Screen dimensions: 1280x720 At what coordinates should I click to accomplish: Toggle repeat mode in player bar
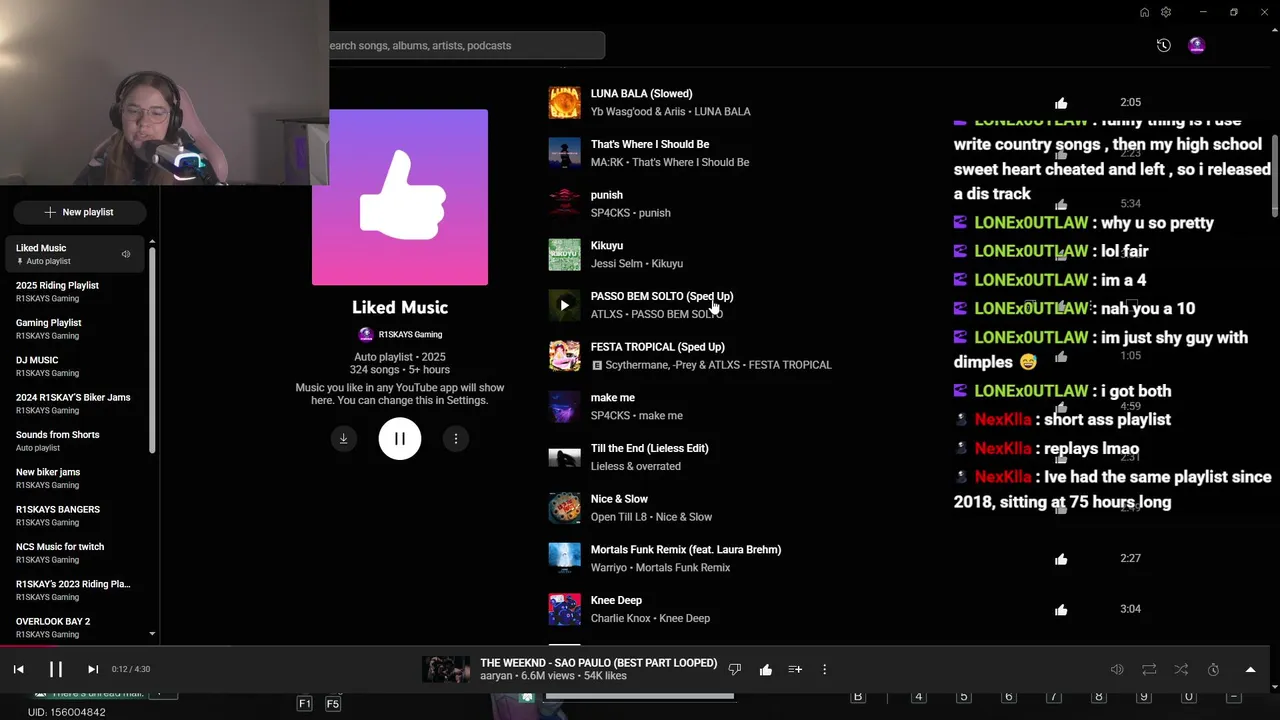coord(1149,669)
